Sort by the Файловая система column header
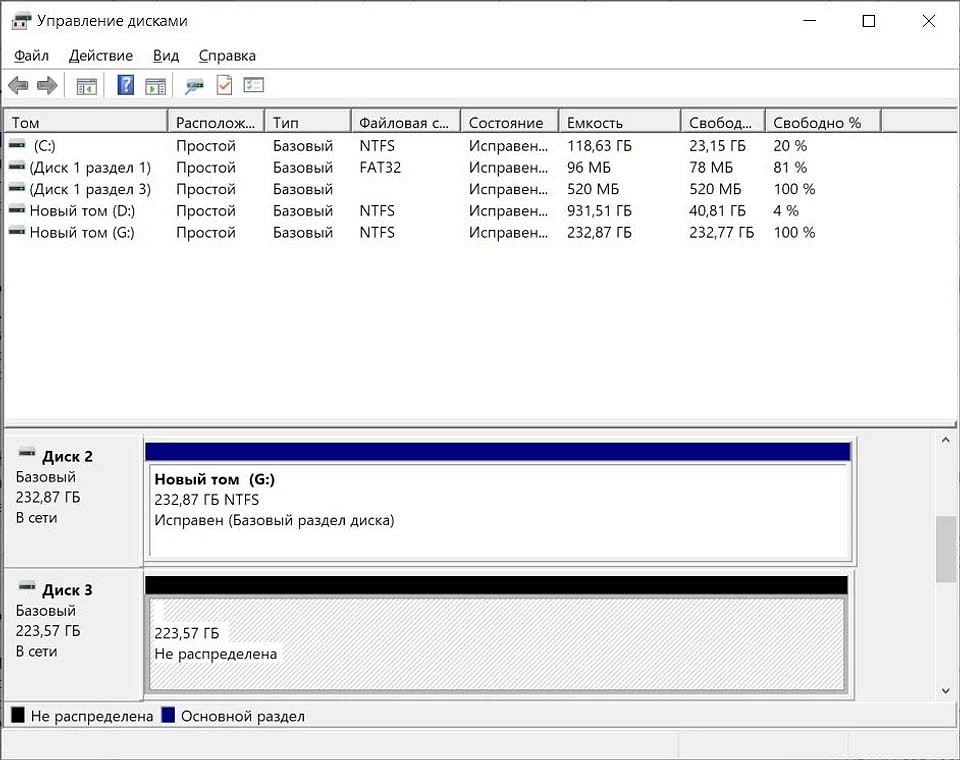 click(x=406, y=122)
